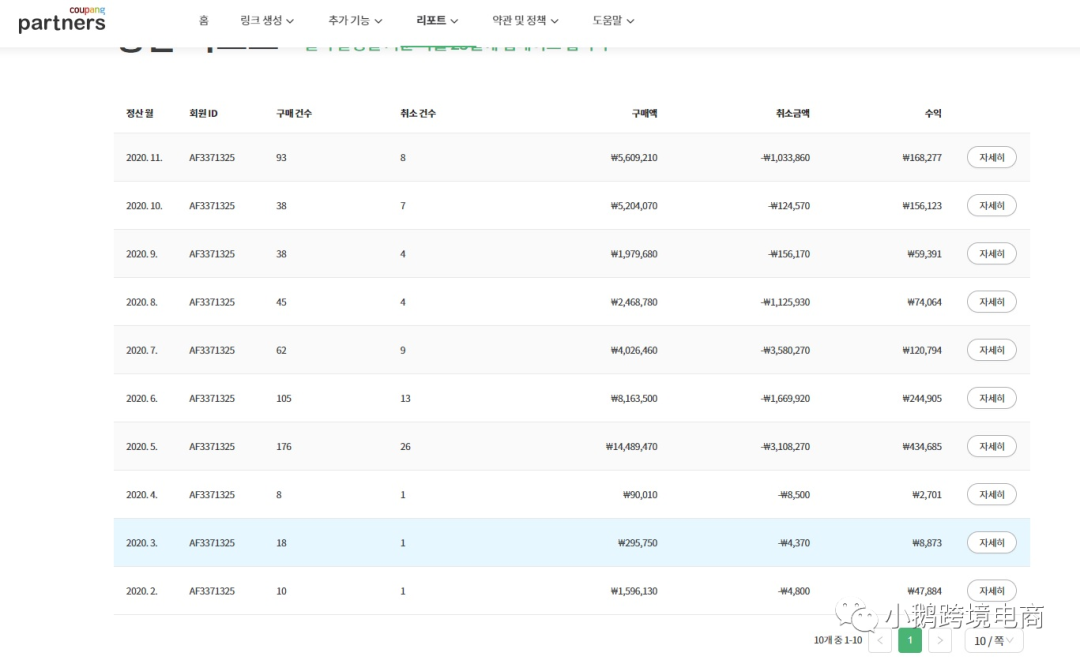Select the -₩3,108,270 cancel amount
The image size is (1080, 664).
click(786, 447)
